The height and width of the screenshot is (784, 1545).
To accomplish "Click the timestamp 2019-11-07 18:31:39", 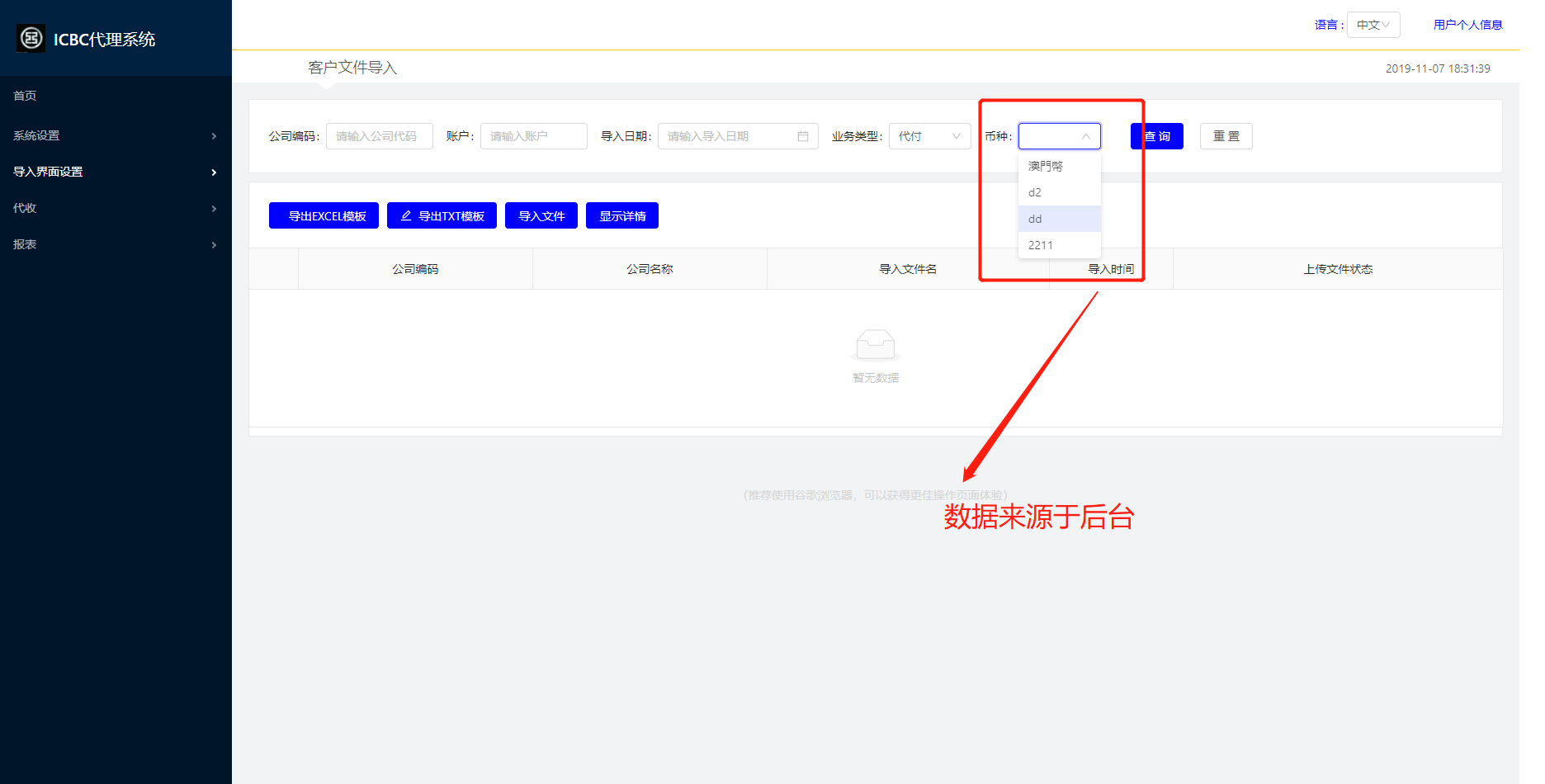I will point(1438,68).
